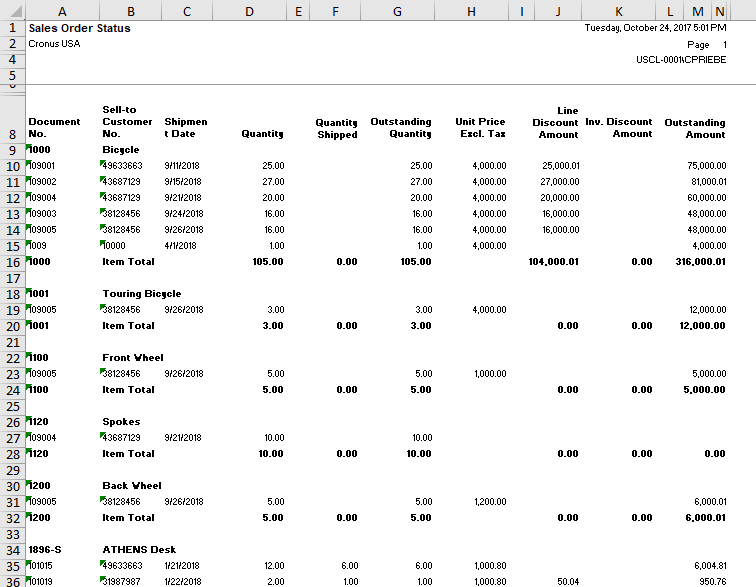The image size is (756, 587).
Task: Select the Spokes item name cell
Action: pos(120,422)
